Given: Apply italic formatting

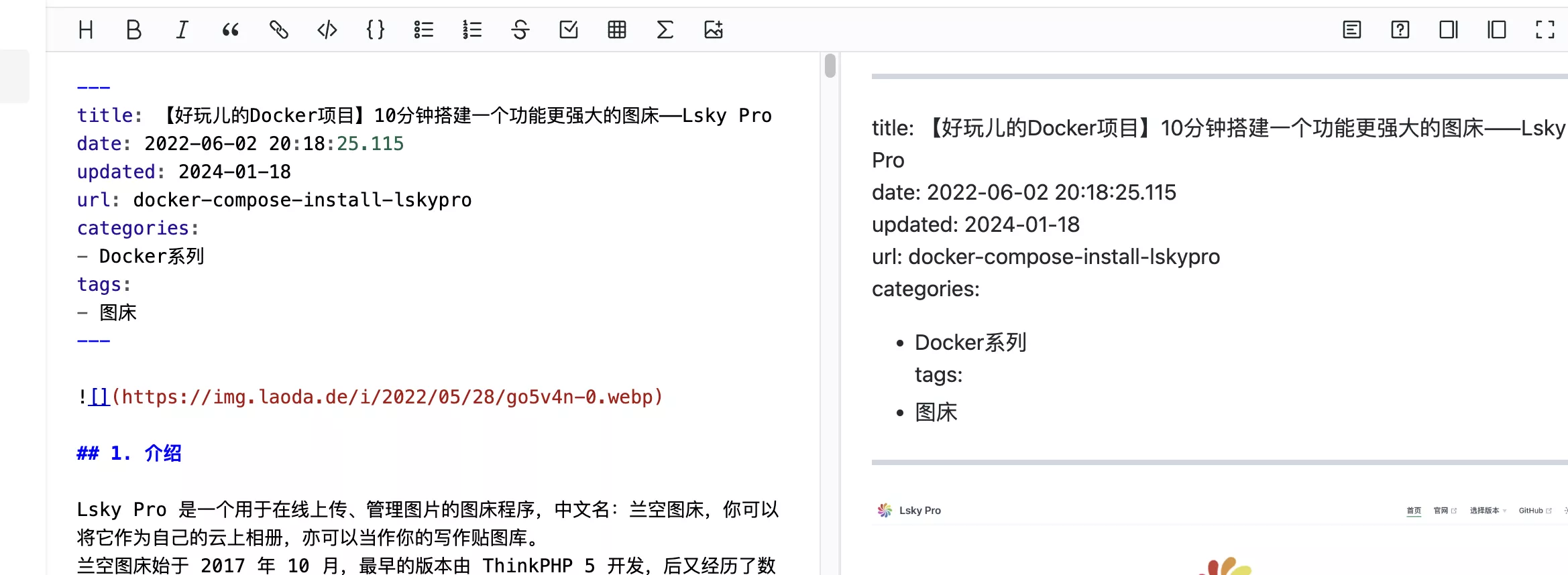Looking at the screenshot, I should (182, 29).
